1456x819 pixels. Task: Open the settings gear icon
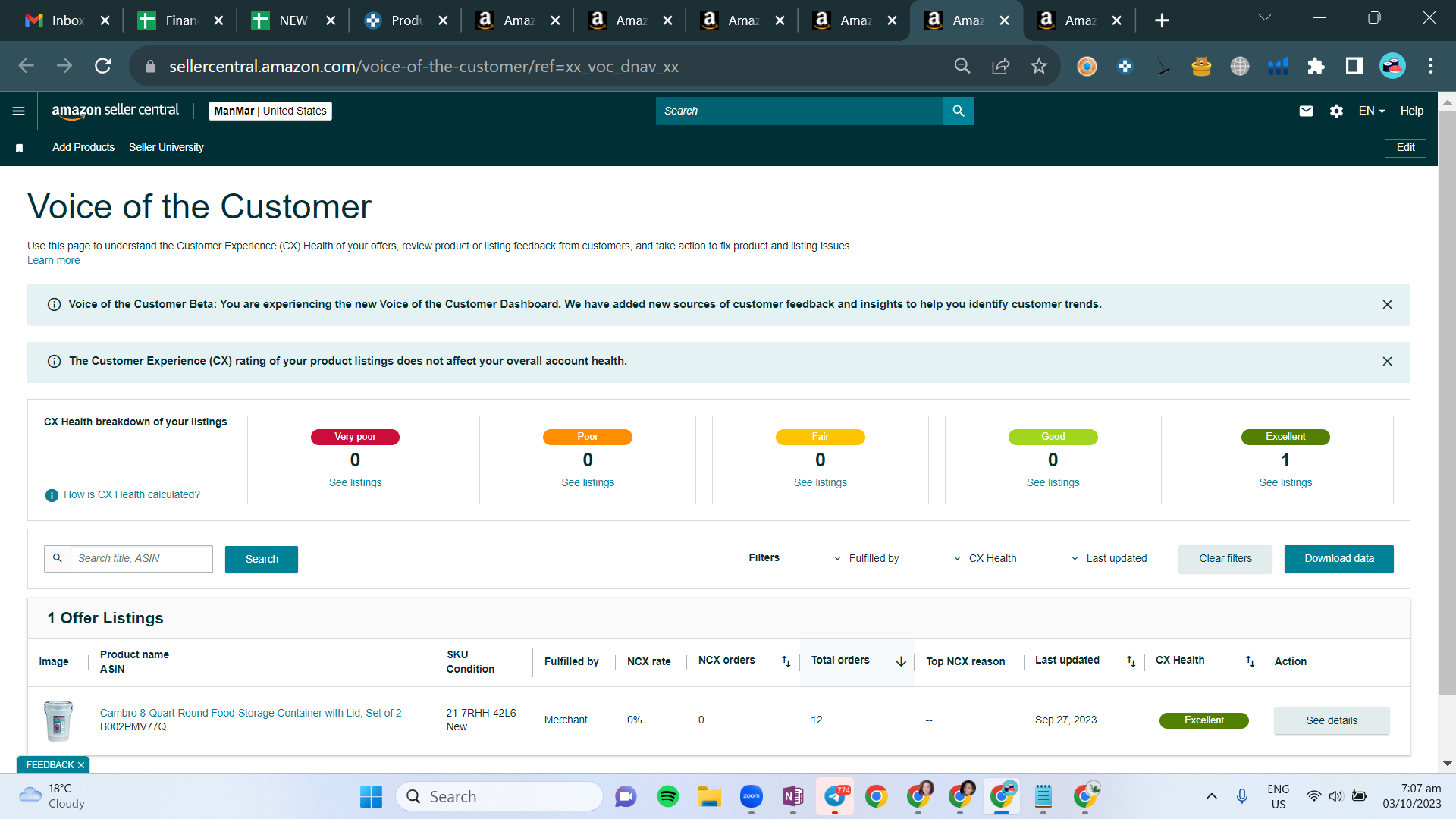[1336, 111]
